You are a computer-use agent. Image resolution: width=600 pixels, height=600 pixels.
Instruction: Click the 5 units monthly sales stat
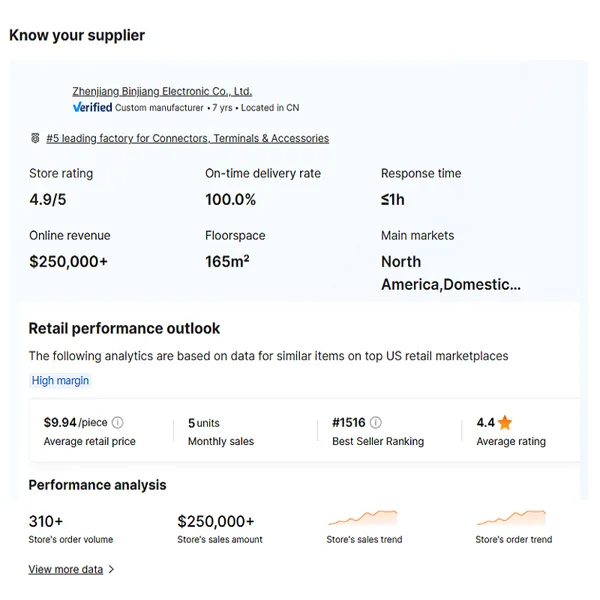[204, 423]
